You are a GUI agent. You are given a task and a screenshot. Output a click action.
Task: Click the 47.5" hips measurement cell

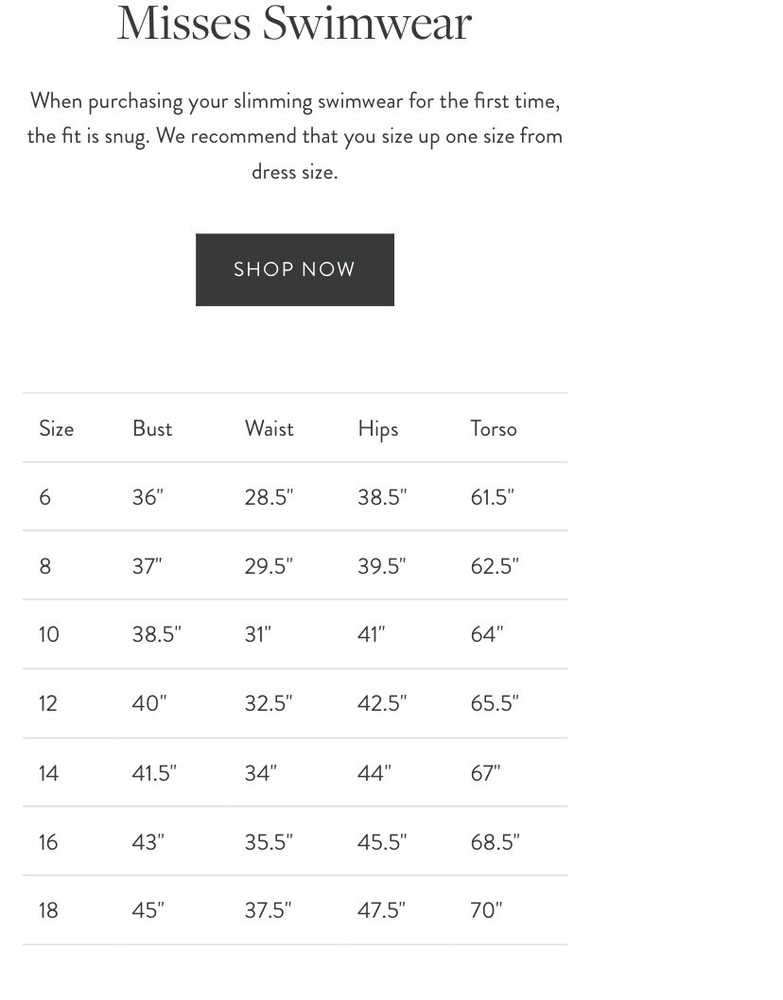pos(381,910)
